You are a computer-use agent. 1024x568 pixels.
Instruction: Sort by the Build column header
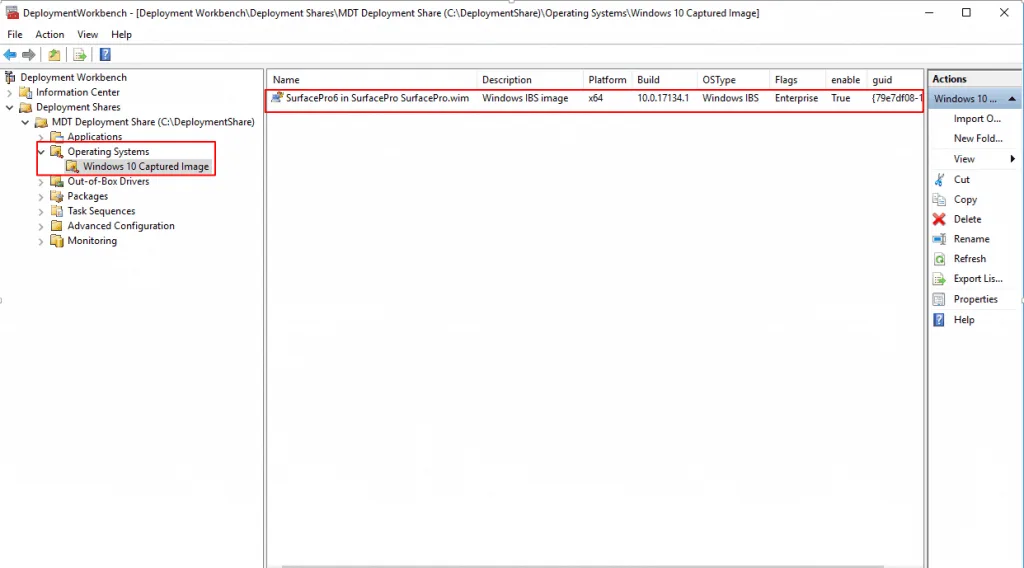click(x=664, y=80)
